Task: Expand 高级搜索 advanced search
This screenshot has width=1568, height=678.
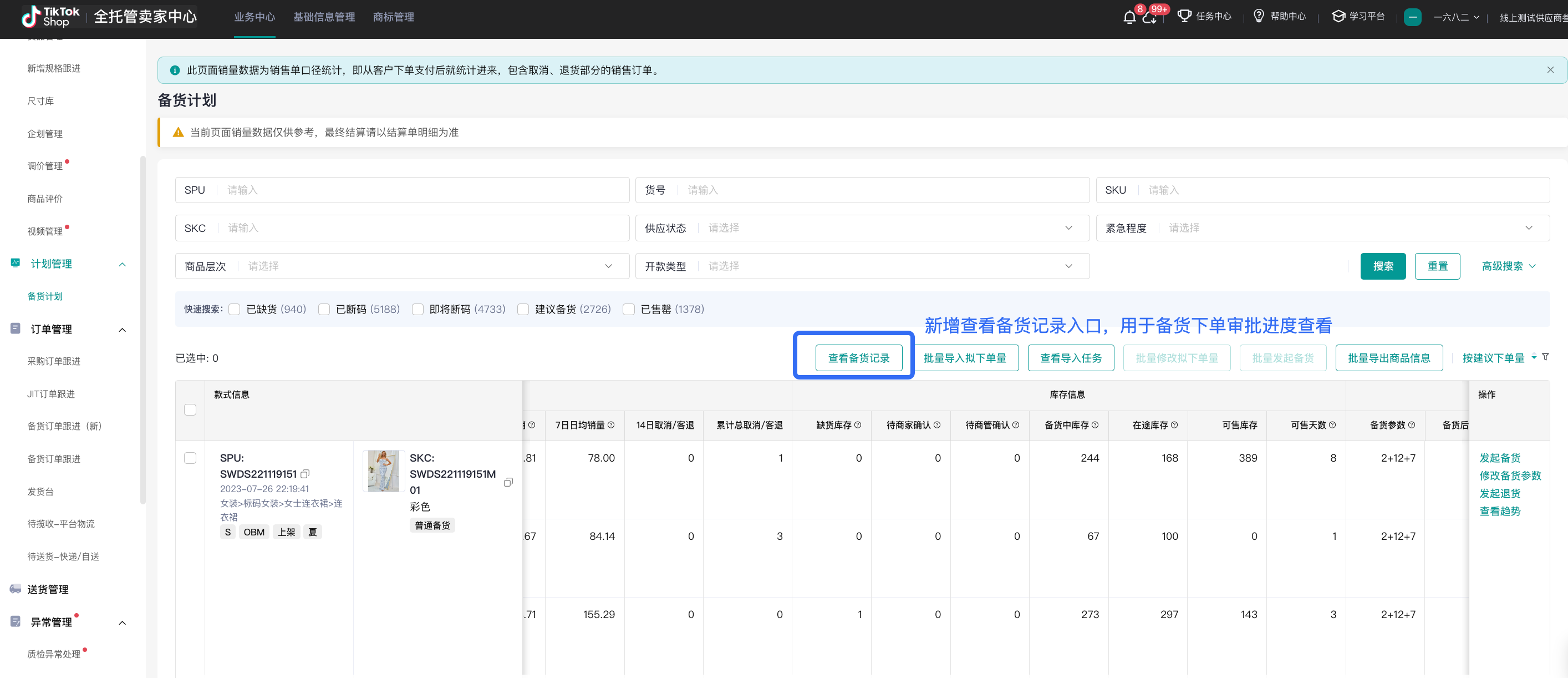Action: [x=1508, y=266]
